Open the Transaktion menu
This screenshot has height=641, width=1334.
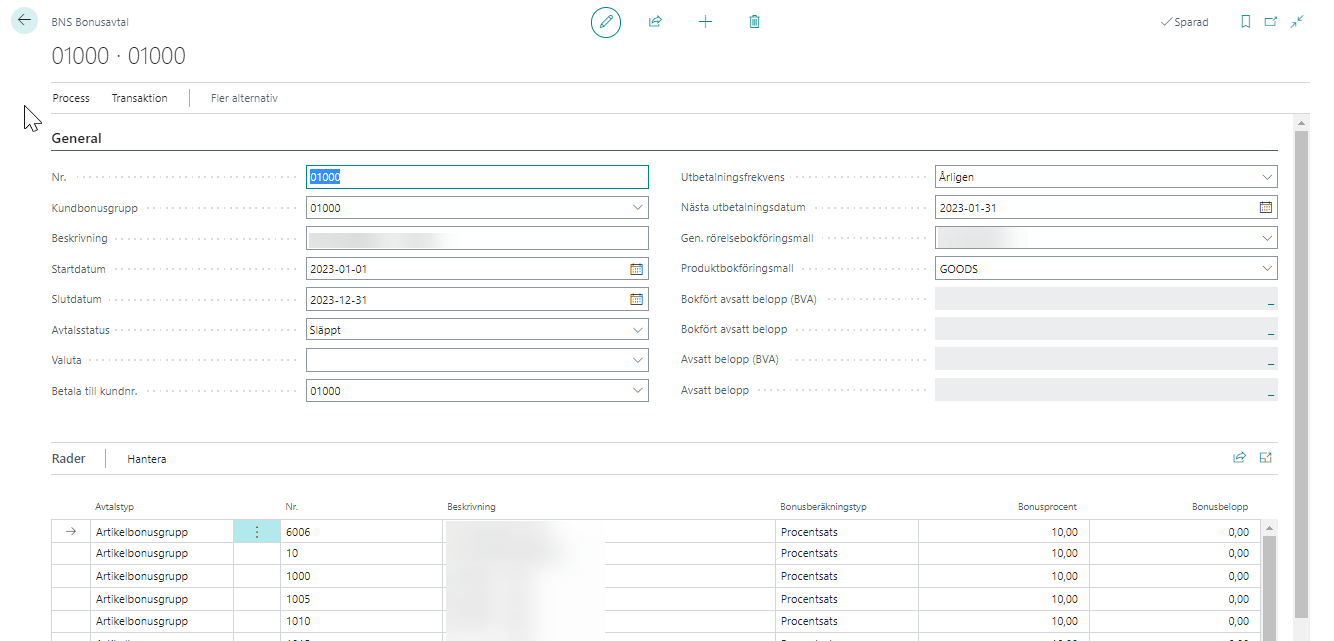pos(139,98)
